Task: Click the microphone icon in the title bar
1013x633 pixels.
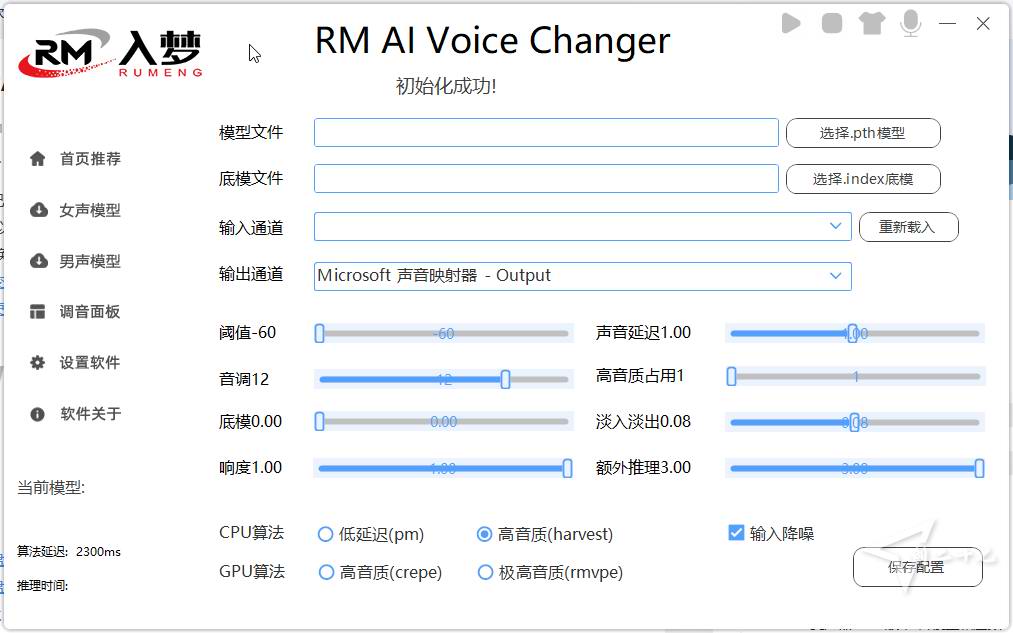Action: point(910,23)
